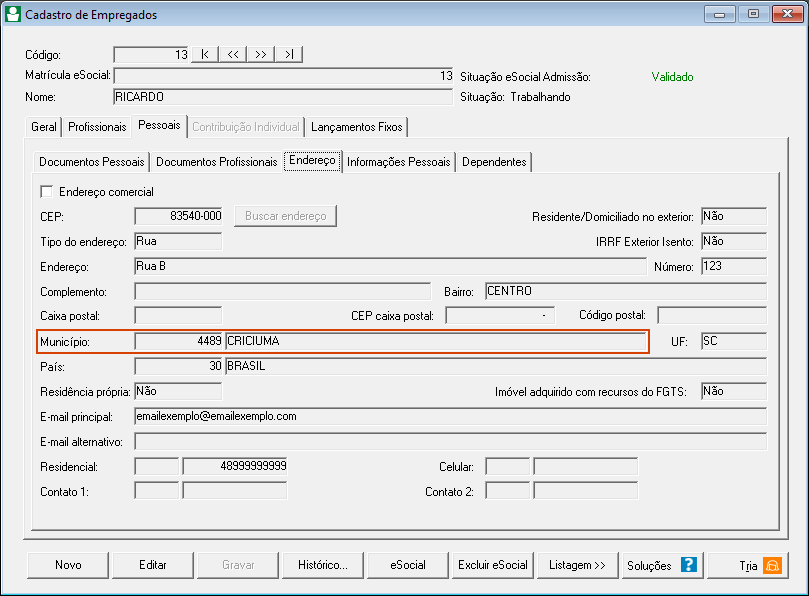The image size is (809, 596).
Task: Click the blue Soluções help icon
Action: pyautogui.click(x=688, y=565)
